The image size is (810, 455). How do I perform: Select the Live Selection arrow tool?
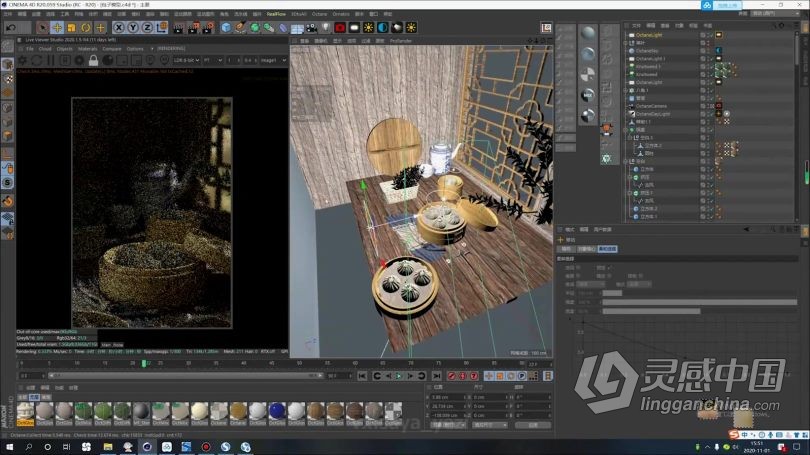coord(43,28)
